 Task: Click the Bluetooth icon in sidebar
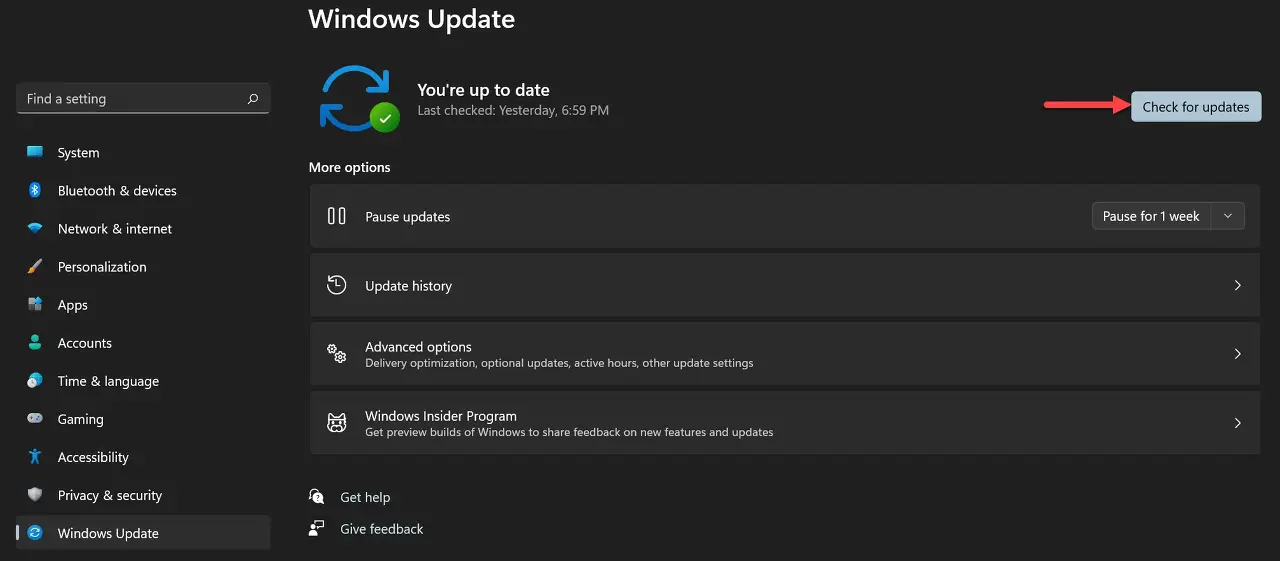tap(35, 190)
